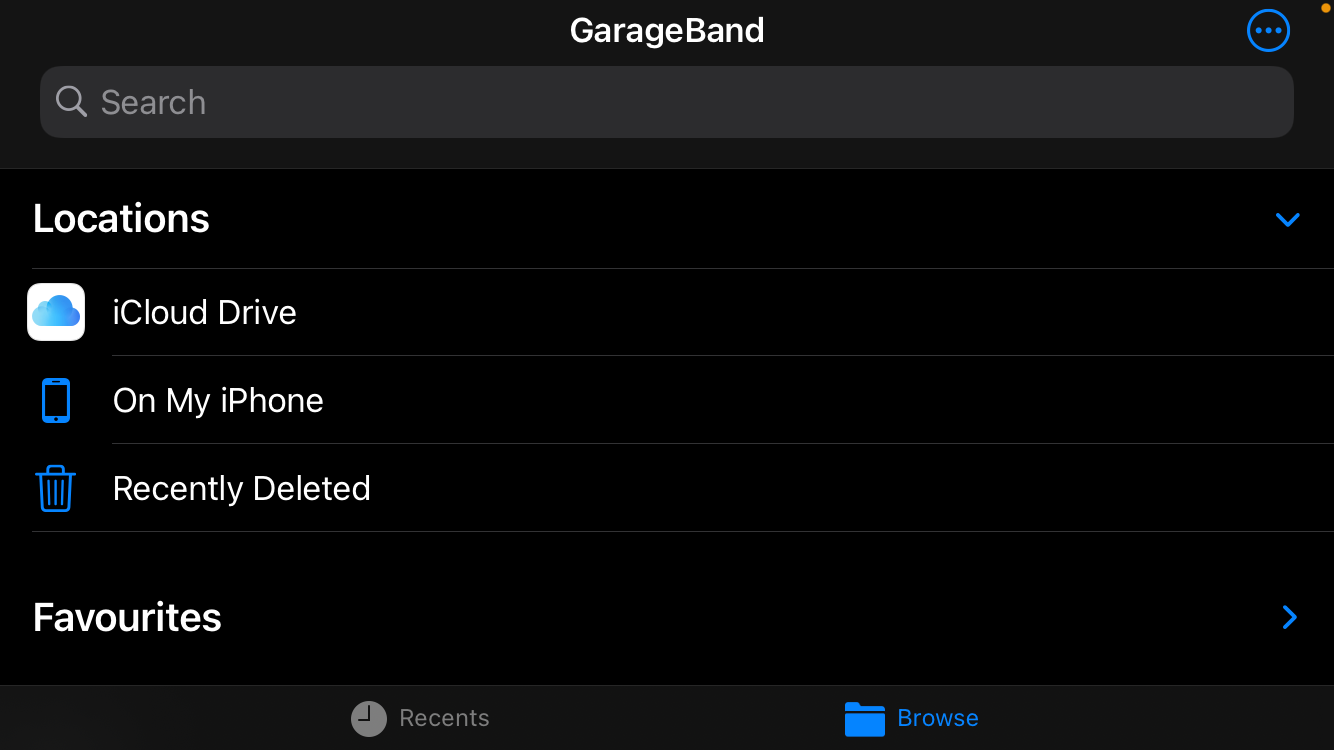Tap the Recents clock icon
Screen dimensions: 1334x750
(x=368, y=718)
